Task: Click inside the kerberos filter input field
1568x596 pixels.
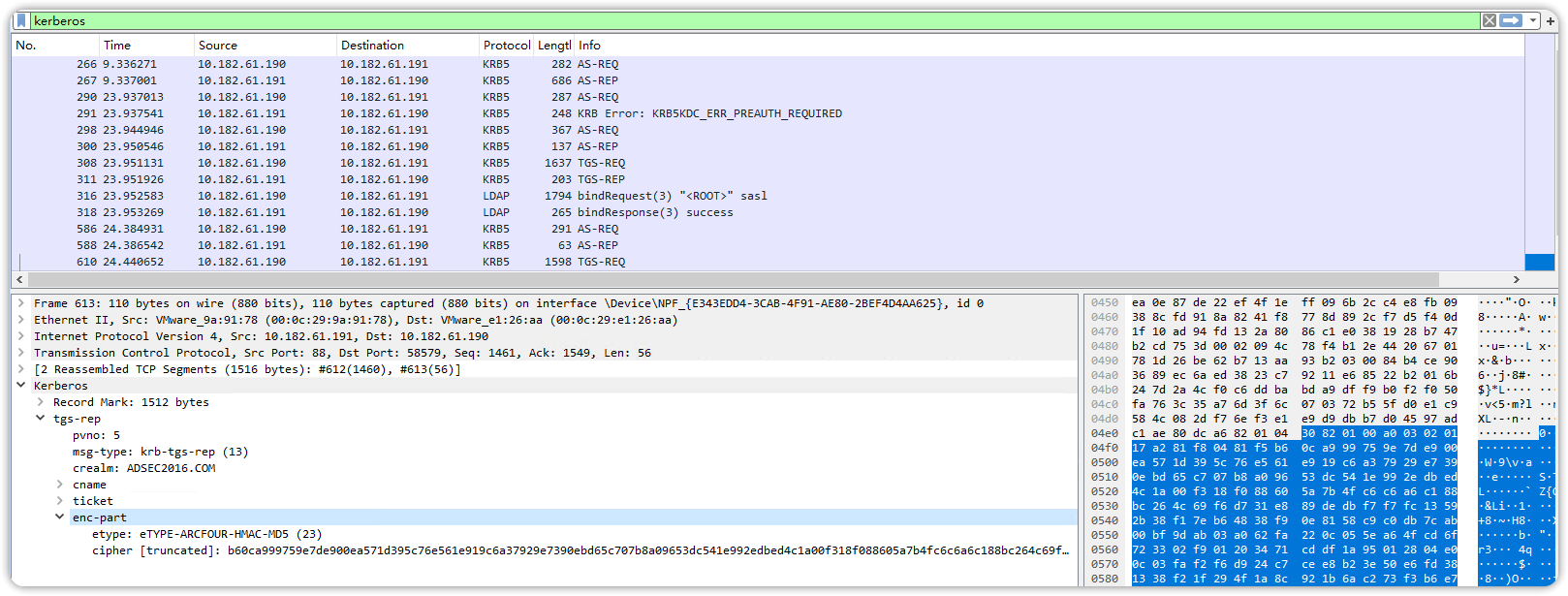Action: pos(678,20)
